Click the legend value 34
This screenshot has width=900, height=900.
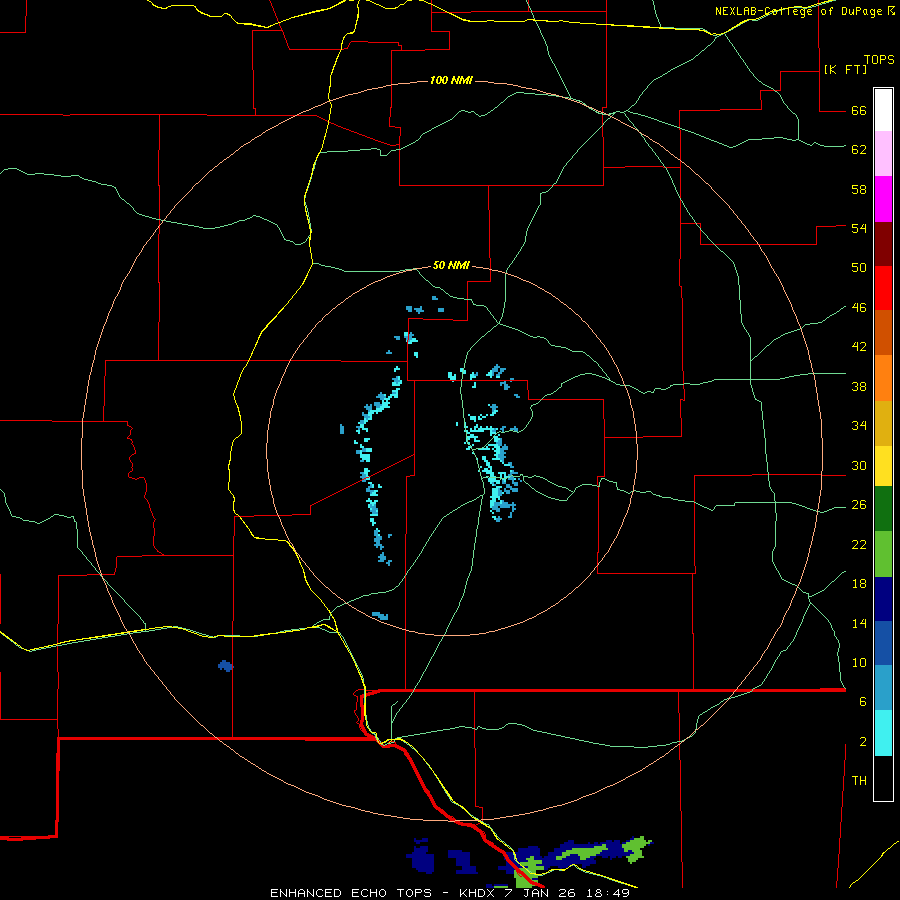[x=859, y=426]
